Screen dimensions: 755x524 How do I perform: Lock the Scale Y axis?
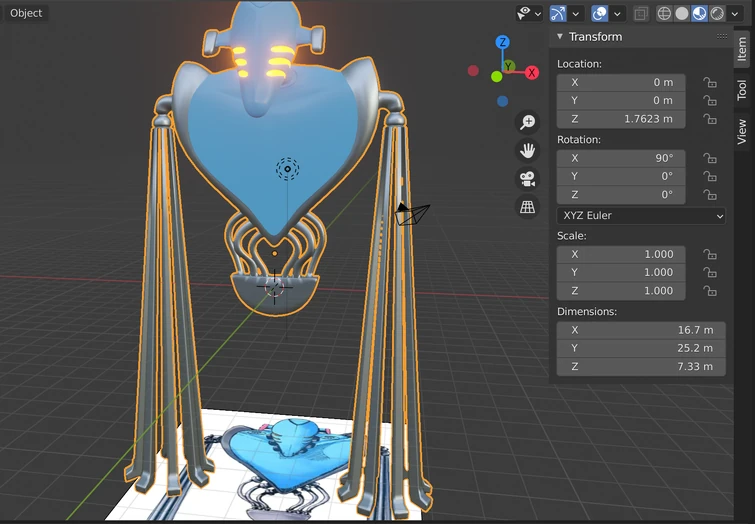tap(710, 273)
